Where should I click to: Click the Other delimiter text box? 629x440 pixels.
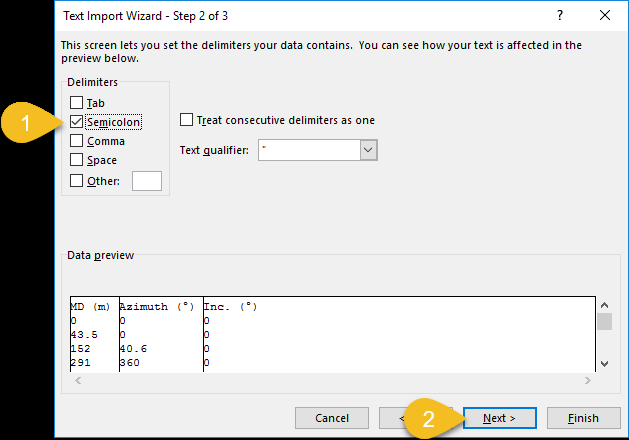coord(147,181)
